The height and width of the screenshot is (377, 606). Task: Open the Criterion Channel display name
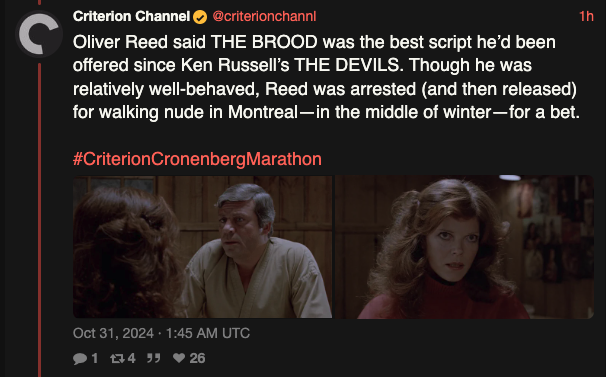pyautogui.click(x=131, y=17)
